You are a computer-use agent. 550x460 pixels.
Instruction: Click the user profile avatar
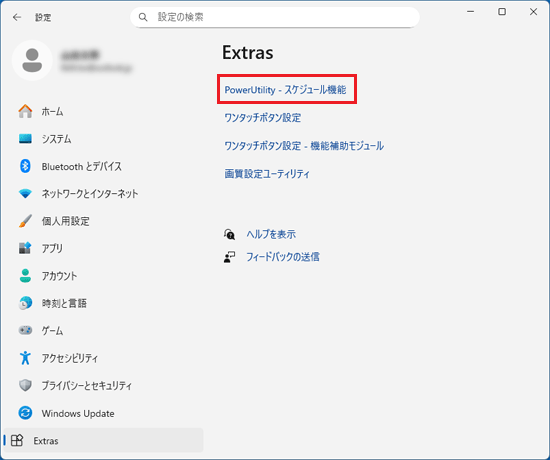click(x=32, y=60)
